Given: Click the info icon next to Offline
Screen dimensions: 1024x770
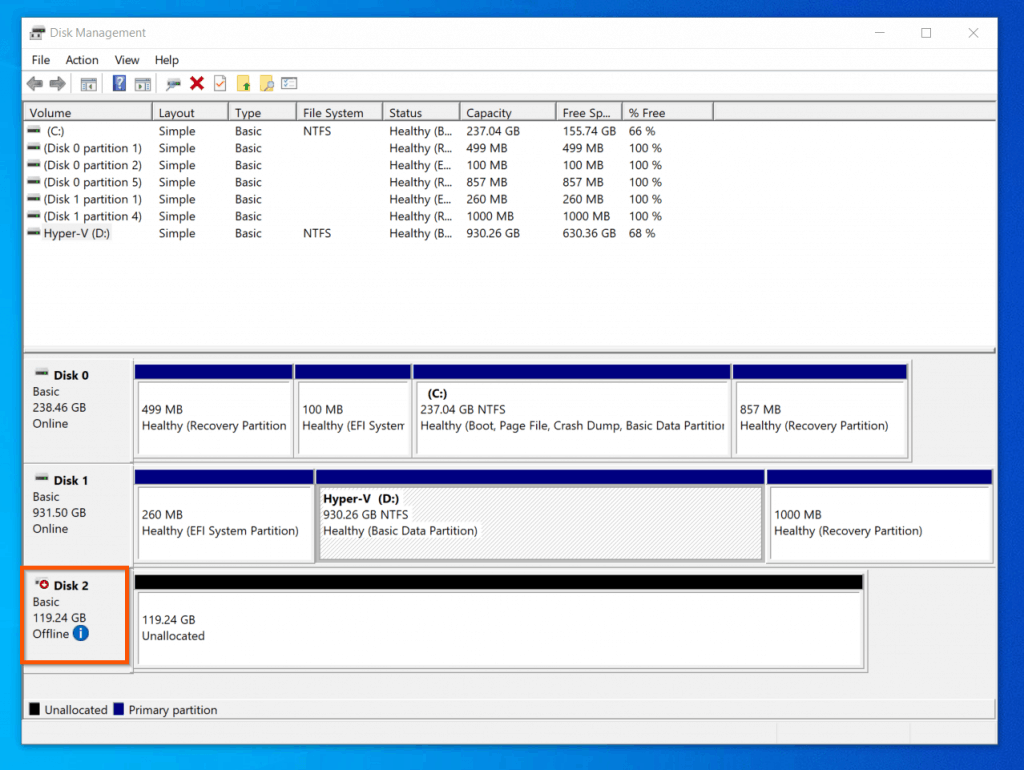Looking at the screenshot, I should [81, 633].
